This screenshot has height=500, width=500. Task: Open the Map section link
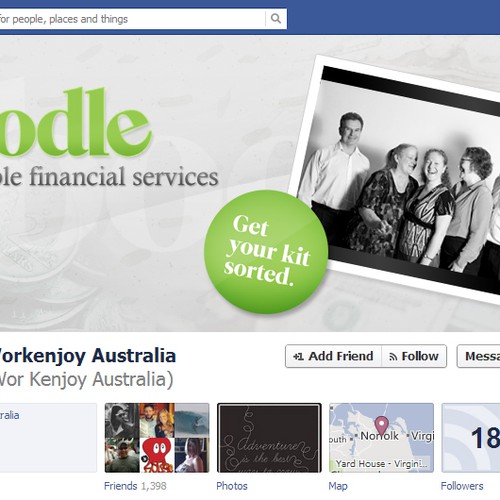[338, 486]
